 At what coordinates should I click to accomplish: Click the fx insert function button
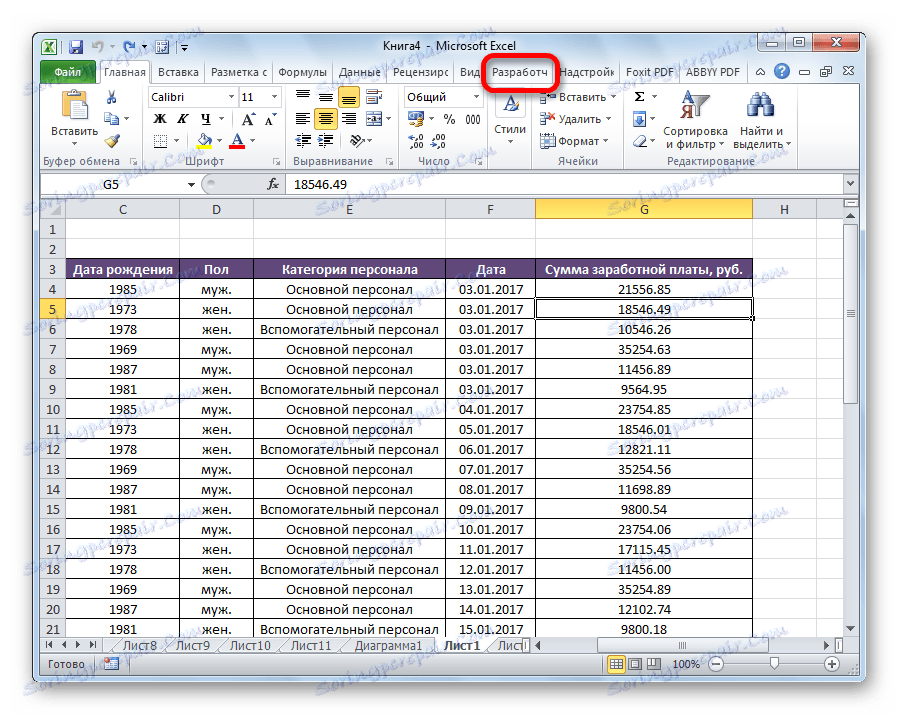pos(273,184)
